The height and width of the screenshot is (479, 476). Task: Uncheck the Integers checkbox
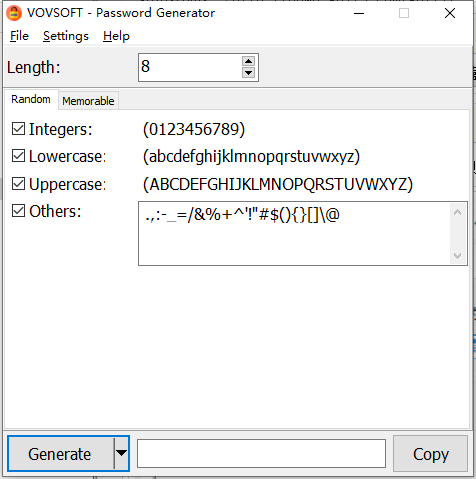pos(18,128)
